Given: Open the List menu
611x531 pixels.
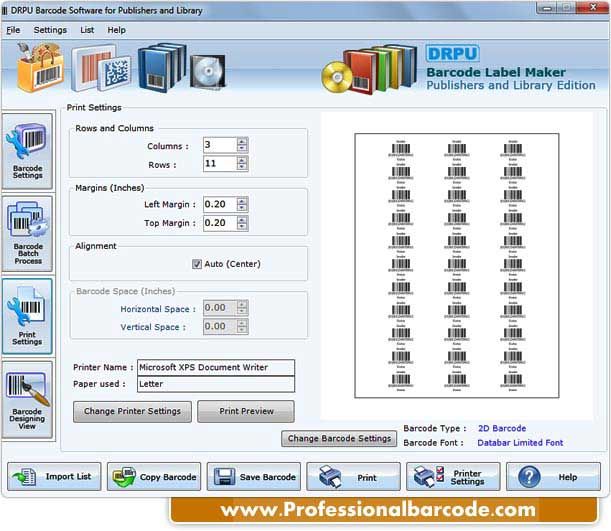Looking at the screenshot, I should tap(87, 30).
